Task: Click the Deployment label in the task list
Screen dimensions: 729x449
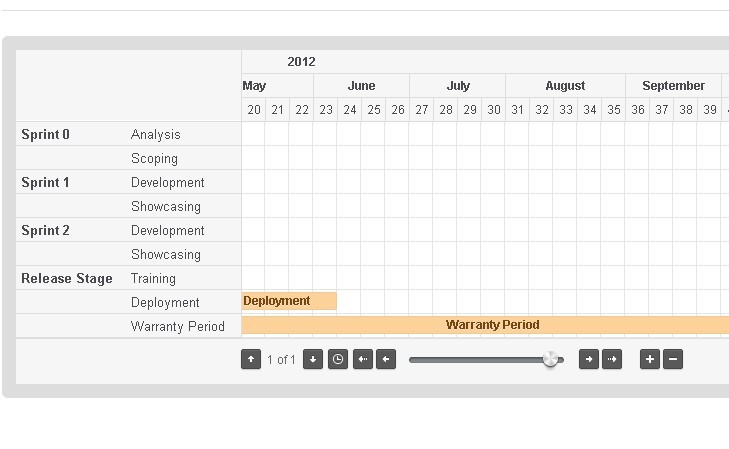Action: tap(165, 303)
